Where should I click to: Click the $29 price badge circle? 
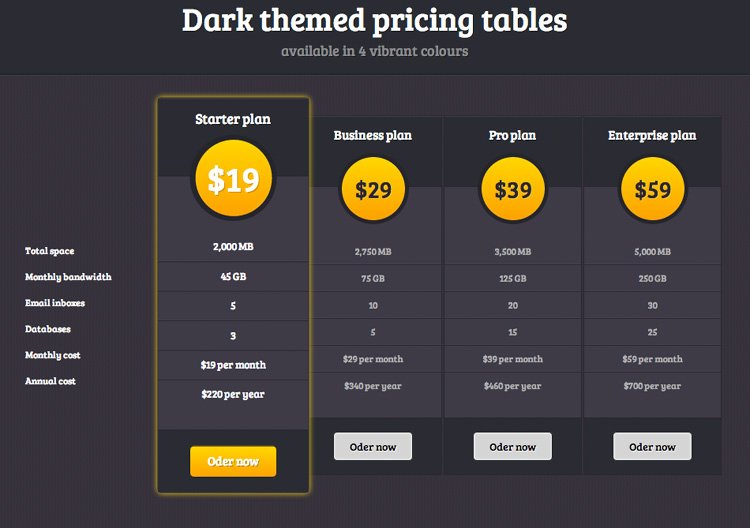tap(373, 189)
